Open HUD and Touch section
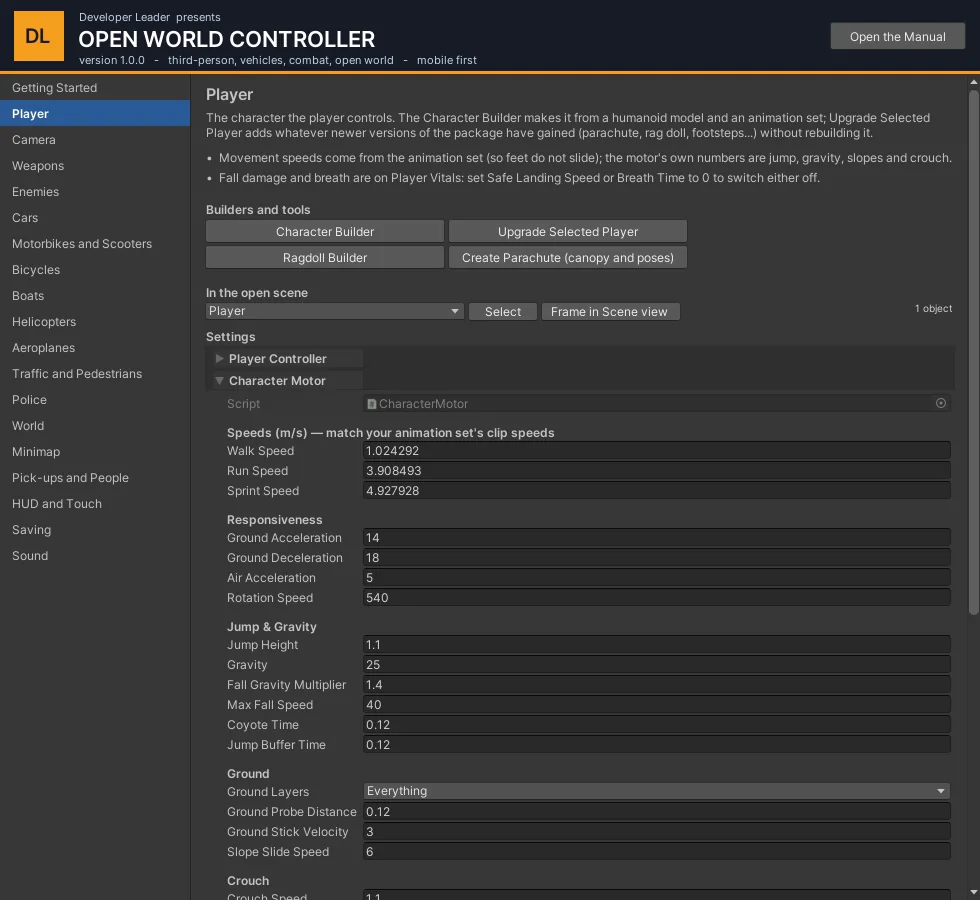 [x=95, y=504]
